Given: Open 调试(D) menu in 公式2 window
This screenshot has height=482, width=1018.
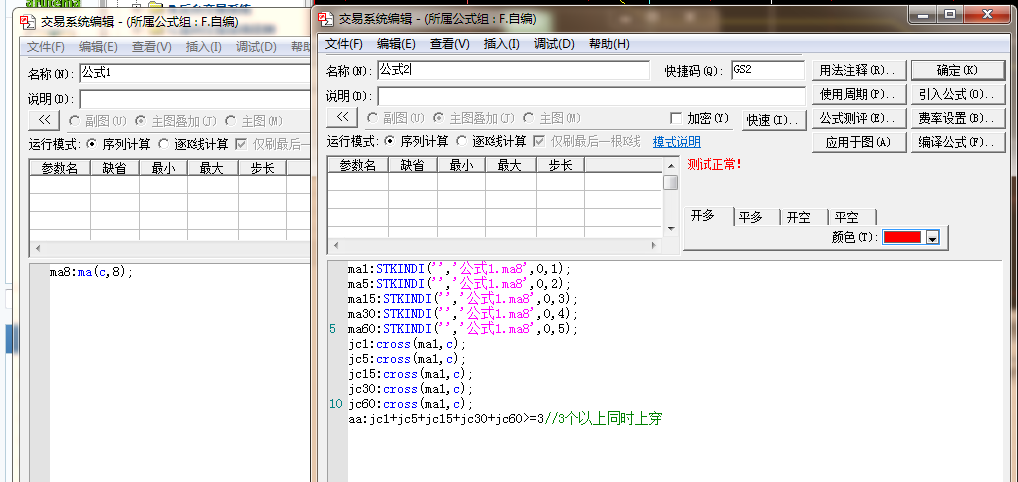Looking at the screenshot, I should (554, 44).
